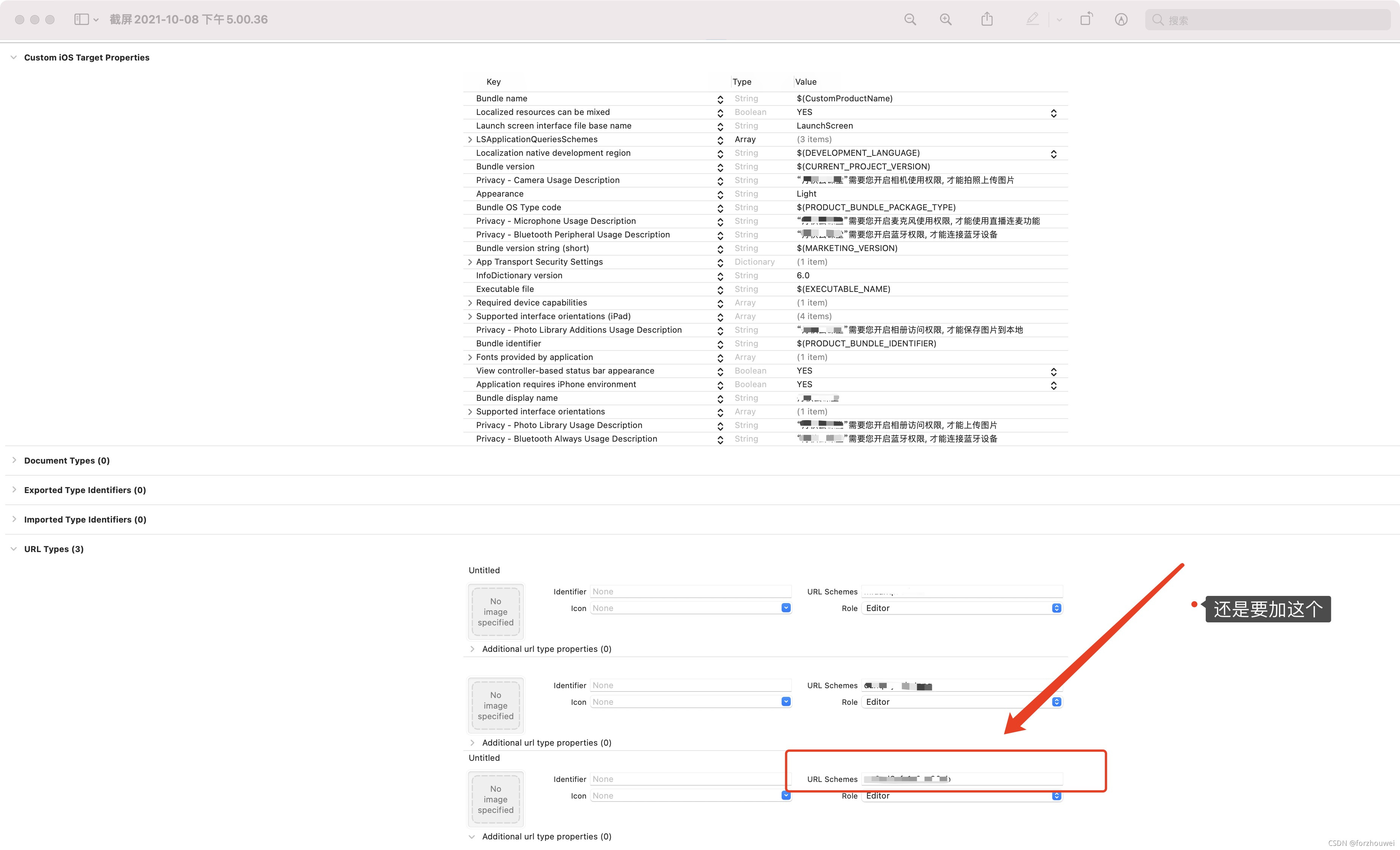Click the zoom out magnifier icon
The height and width of the screenshot is (850, 1400).
[x=910, y=19]
